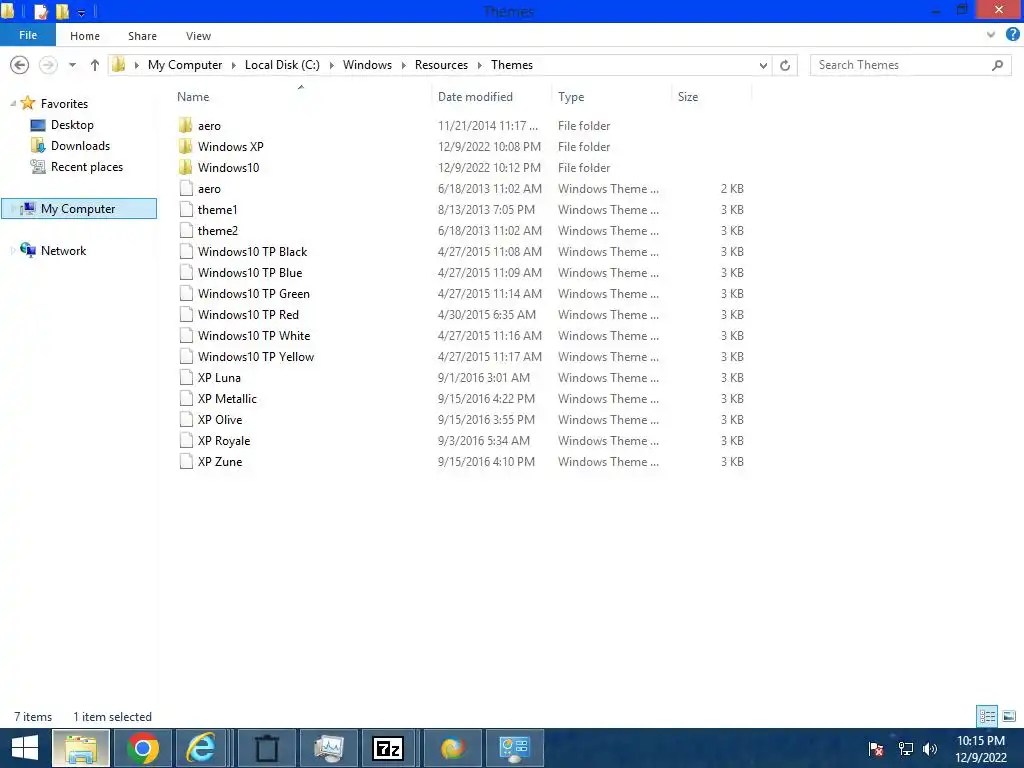This screenshot has width=1024, height=768.
Task: Select the aero folder icon
Action: coord(186,125)
